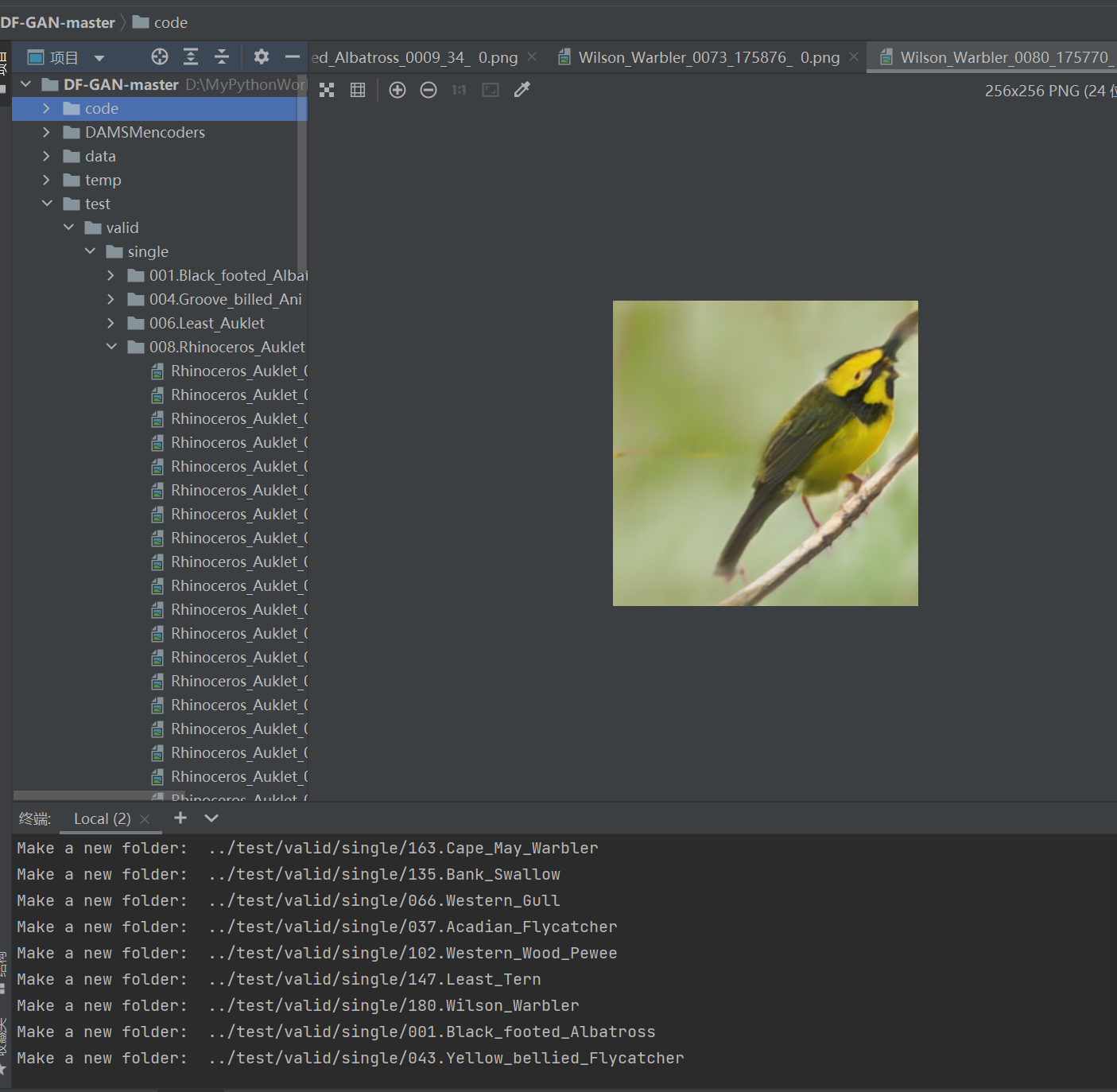Zoom out of the image
1117x1092 pixels.
(429, 90)
